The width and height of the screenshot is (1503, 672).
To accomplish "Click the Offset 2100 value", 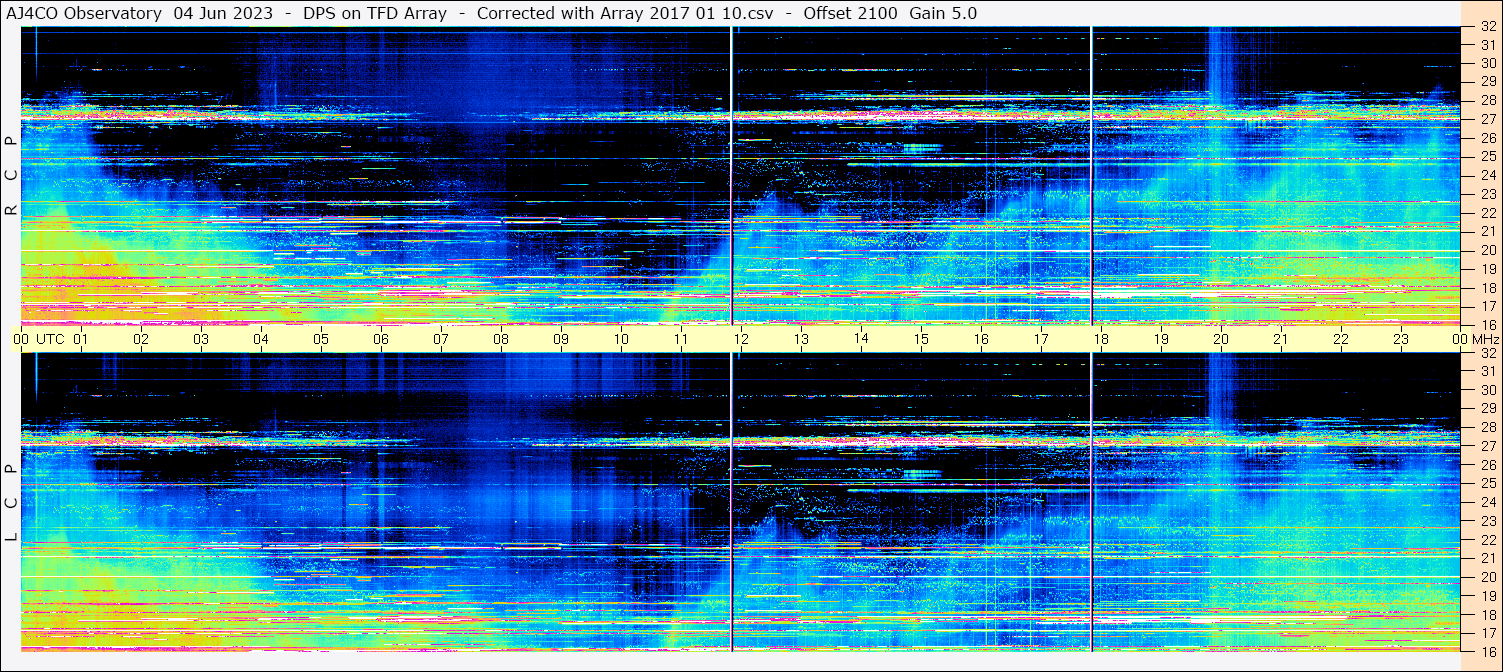I will point(850,14).
